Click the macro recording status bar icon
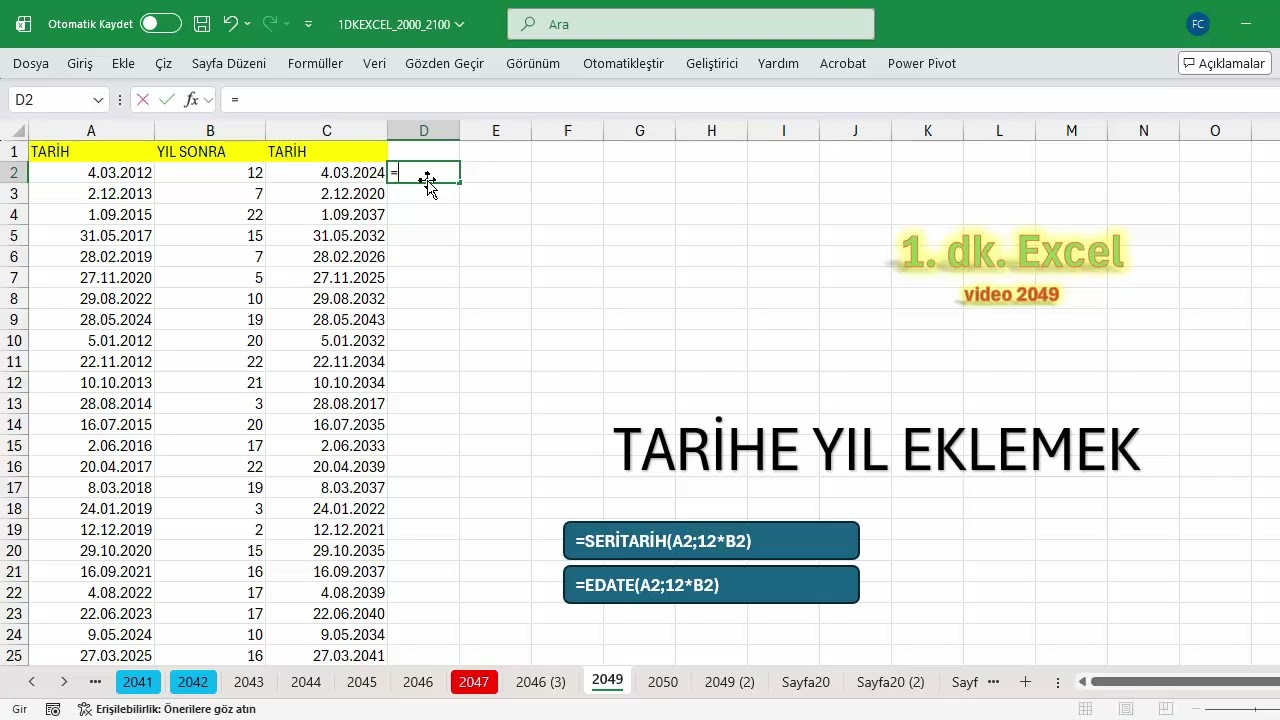Image resolution: width=1280 pixels, height=720 pixels. click(x=54, y=709)
